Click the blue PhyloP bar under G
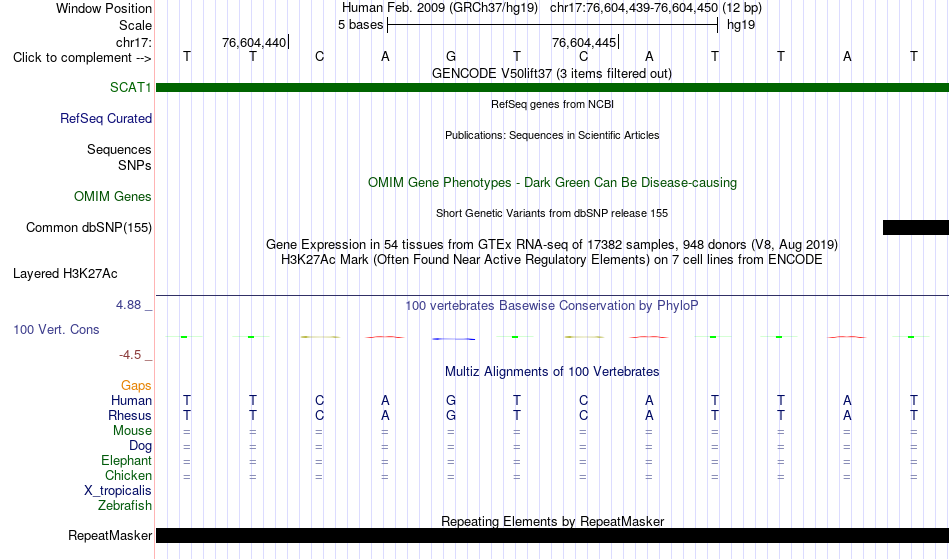 (453, 339)
